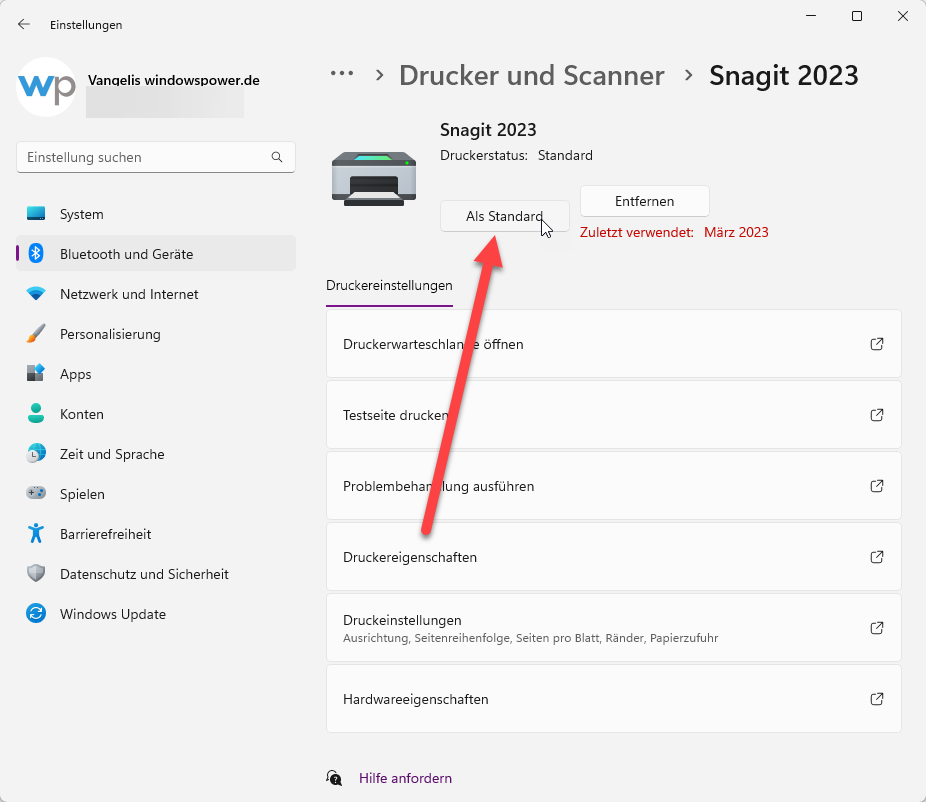This screenshot has height=802, width=926.
Task: Click the paintbrush icon for Personalisierung
Action: [x=36, y=334]
